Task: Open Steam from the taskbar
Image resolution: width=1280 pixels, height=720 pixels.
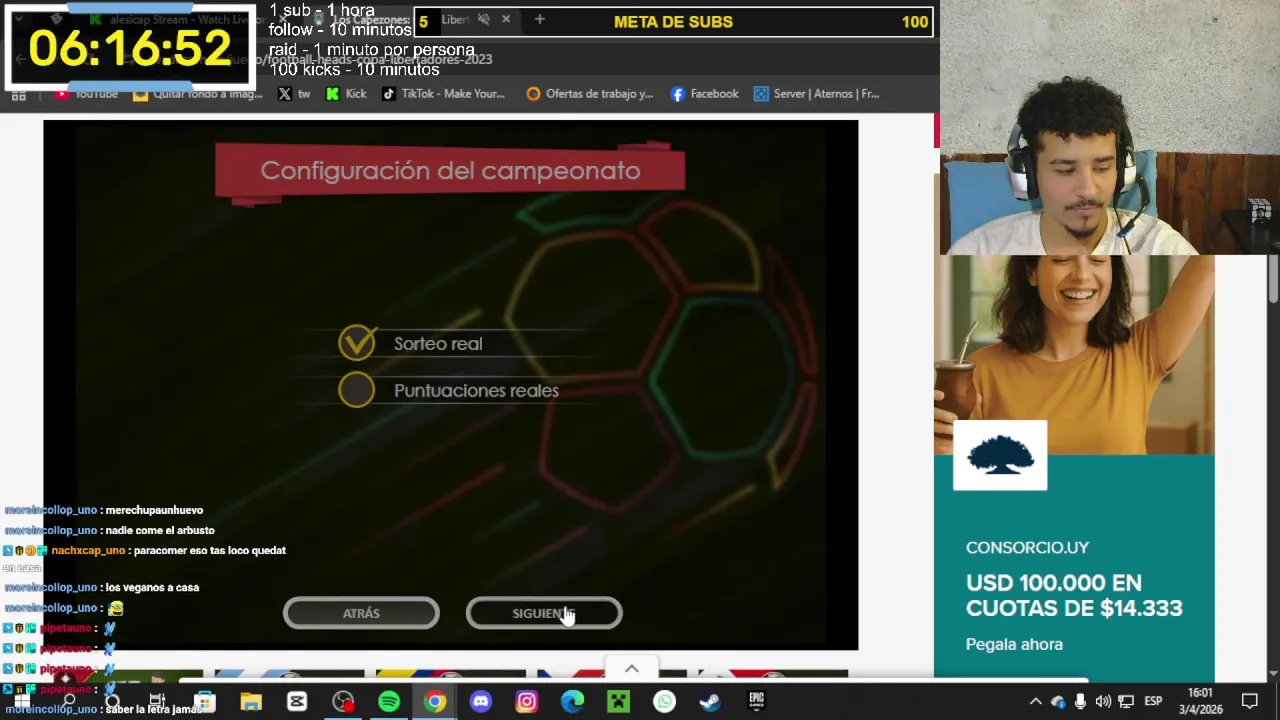Action: (x=710, y=702)
